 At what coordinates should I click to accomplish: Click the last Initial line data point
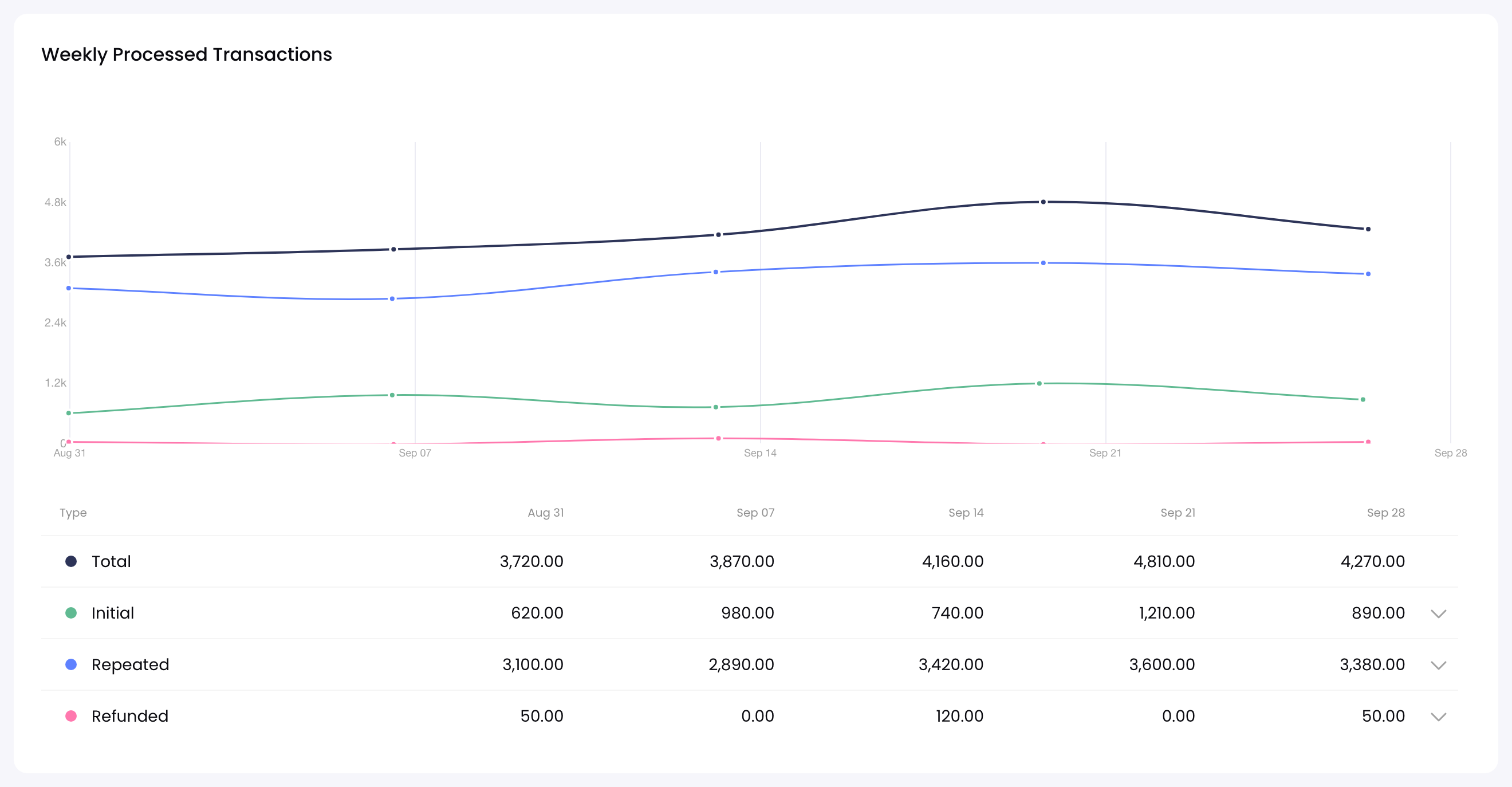pos(1363,400)
